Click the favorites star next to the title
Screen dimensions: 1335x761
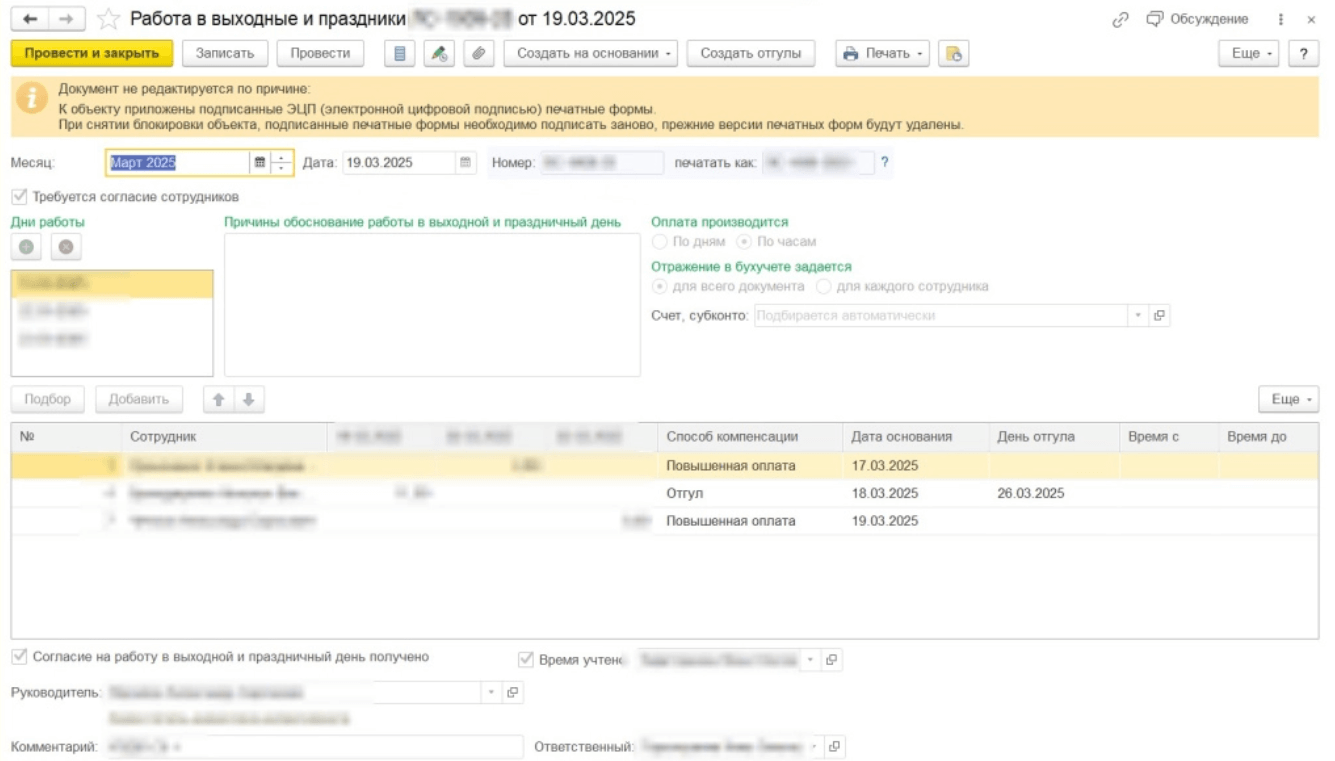109,19
